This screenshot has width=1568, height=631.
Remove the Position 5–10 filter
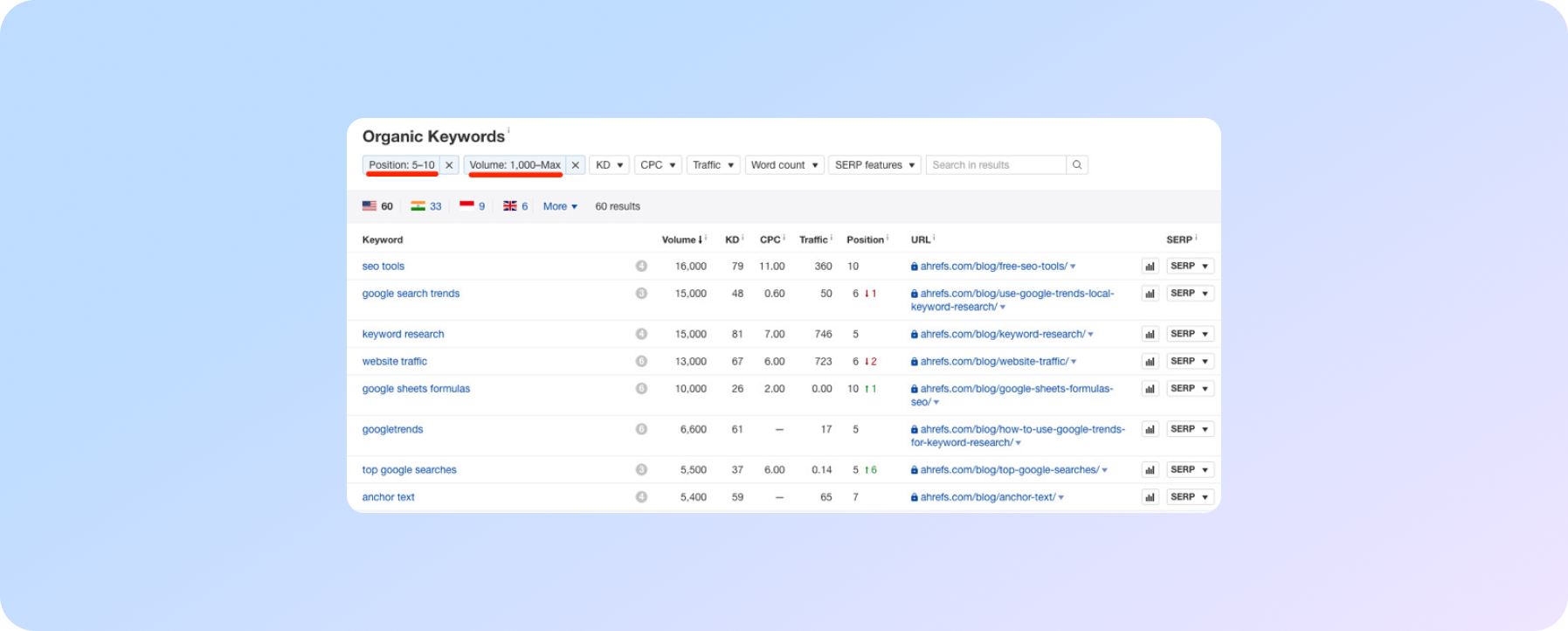pyautogui.click(x=449, y=165)
